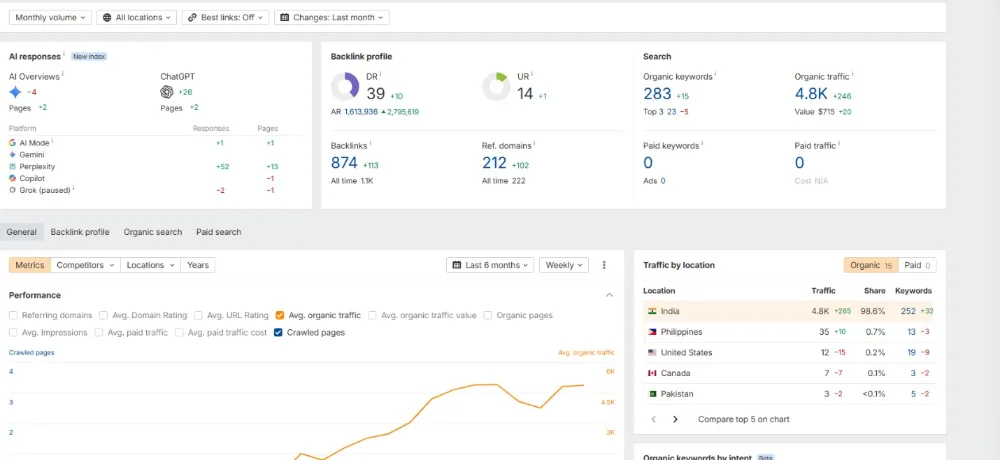Open the 4.8K organic traffic value
This screenshot has width=1000, height=460.
pos(811,94)
